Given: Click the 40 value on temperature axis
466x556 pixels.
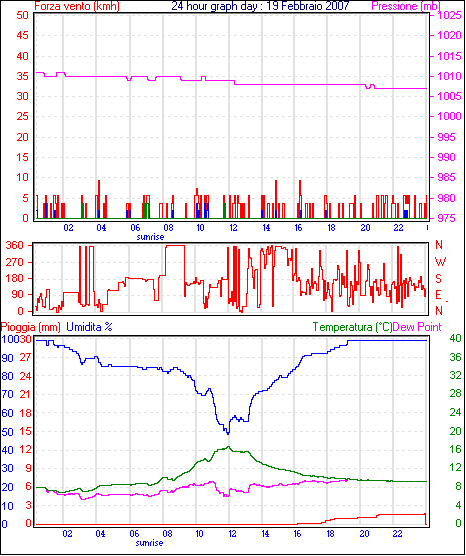Looking at the screenshot, I should pyautogui.click(x=455, y=338).
